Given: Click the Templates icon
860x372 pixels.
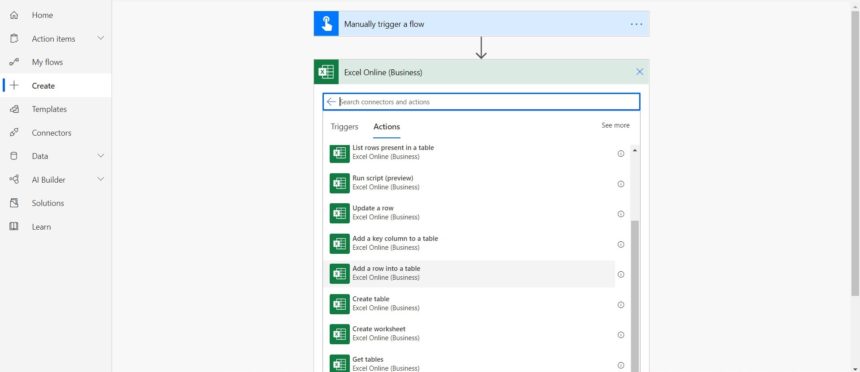Looking at the screenshot, I should click(14, 109).
